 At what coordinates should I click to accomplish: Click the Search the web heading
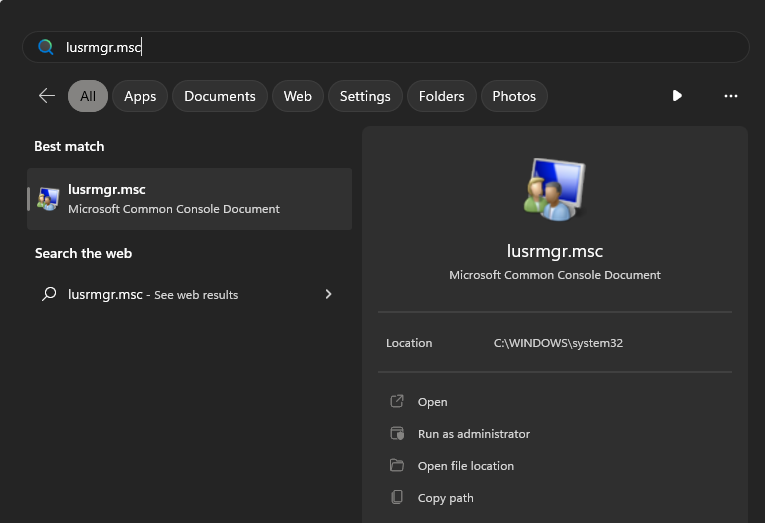pos(83,253)
